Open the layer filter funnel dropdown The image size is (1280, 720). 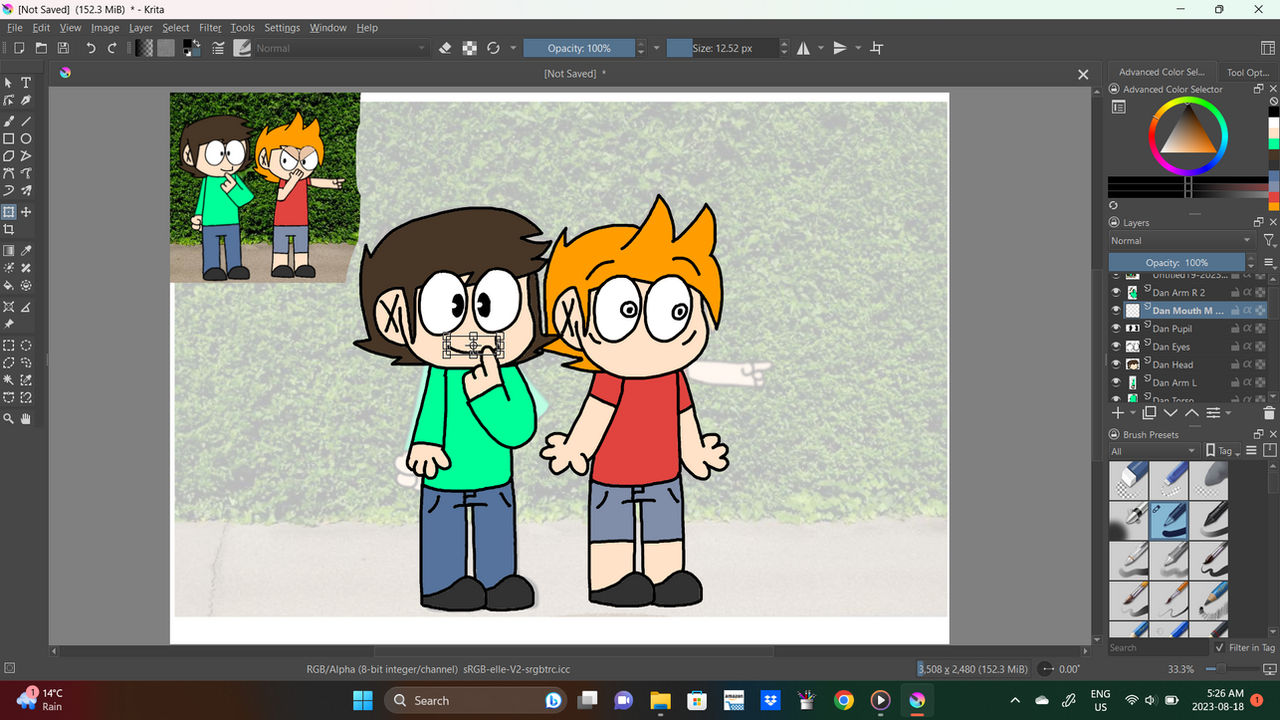[x=1269, y=241]
